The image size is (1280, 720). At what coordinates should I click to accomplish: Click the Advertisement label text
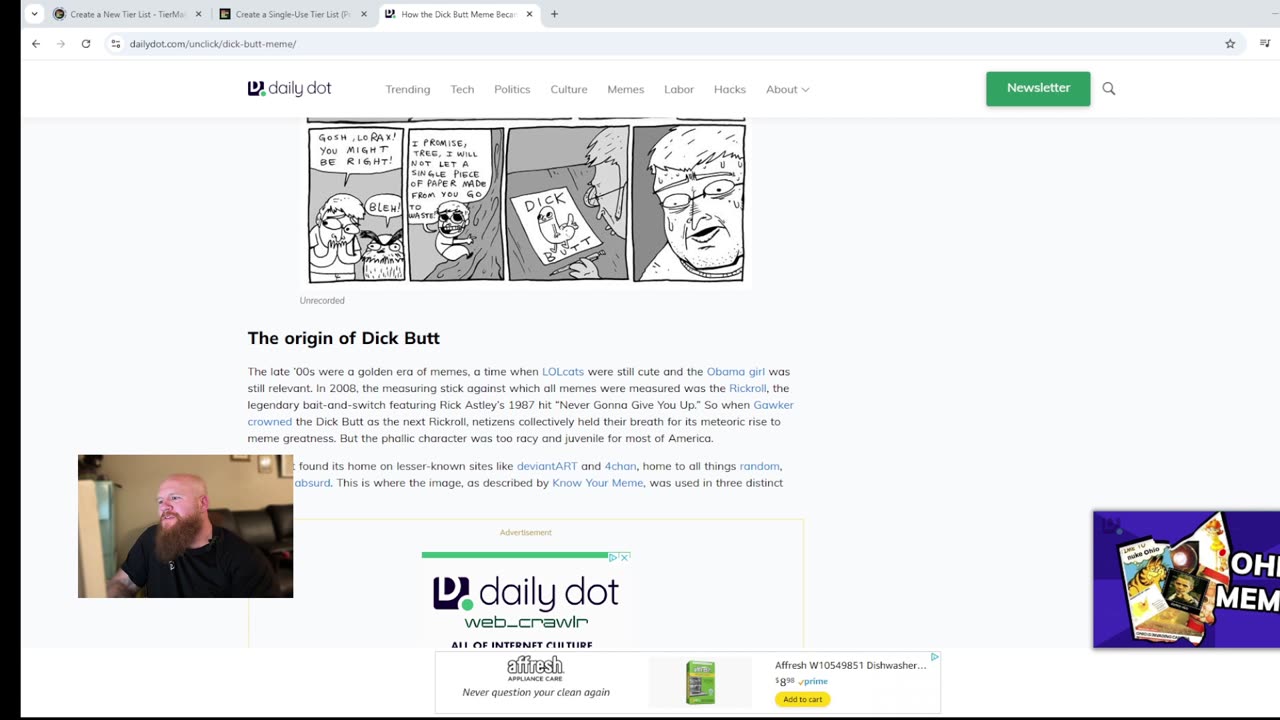point(526,532)
